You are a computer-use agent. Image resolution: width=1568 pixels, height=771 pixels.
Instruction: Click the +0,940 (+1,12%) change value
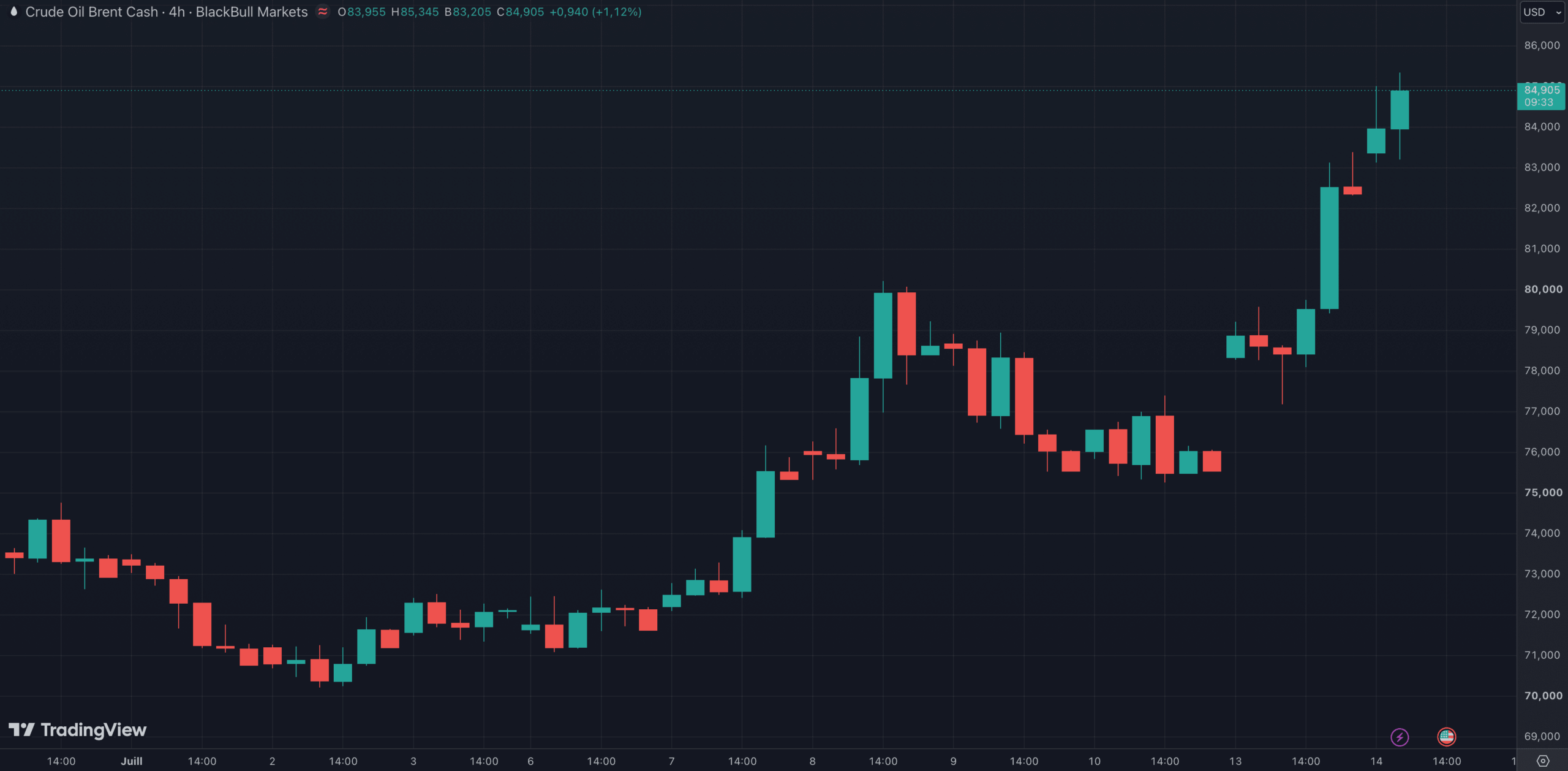pos(595,12)
